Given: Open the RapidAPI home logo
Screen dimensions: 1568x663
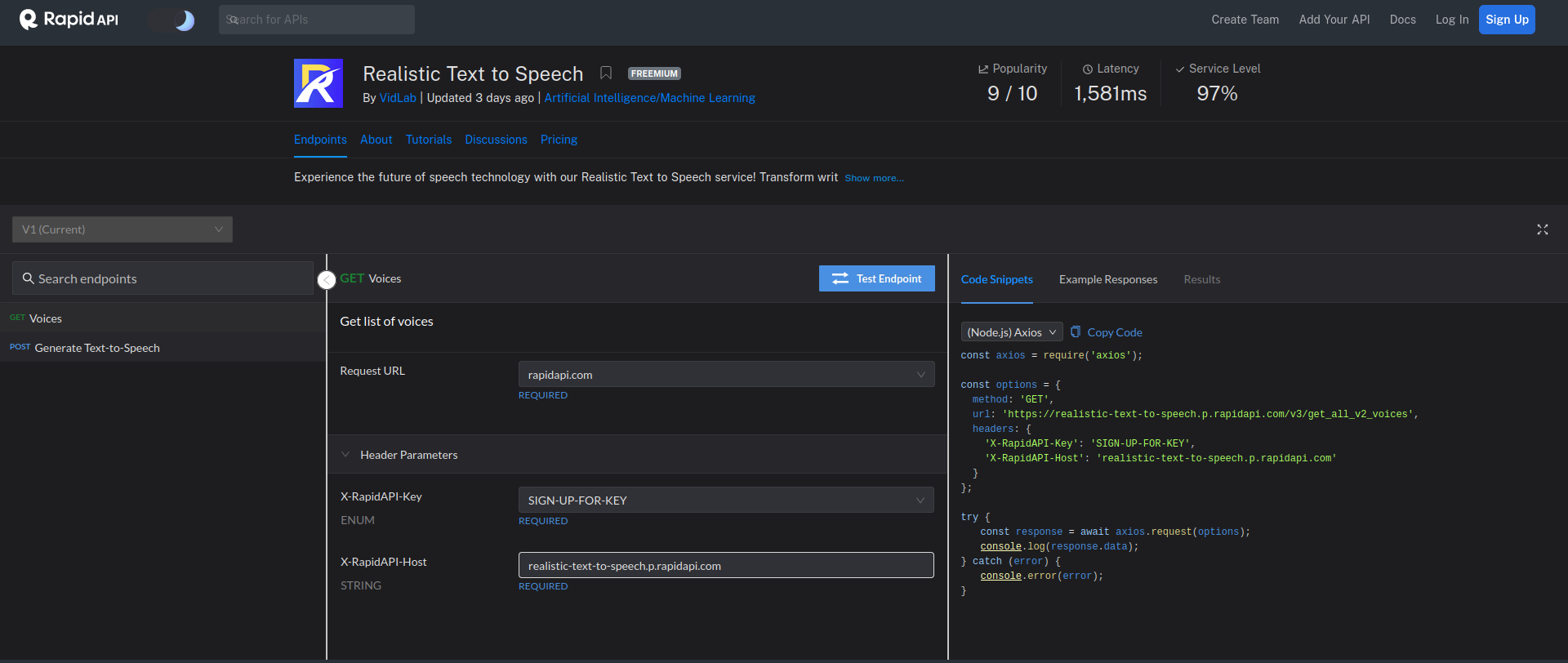Looking at the screenshot, I should pyautogui.click(x=69, y=20).
